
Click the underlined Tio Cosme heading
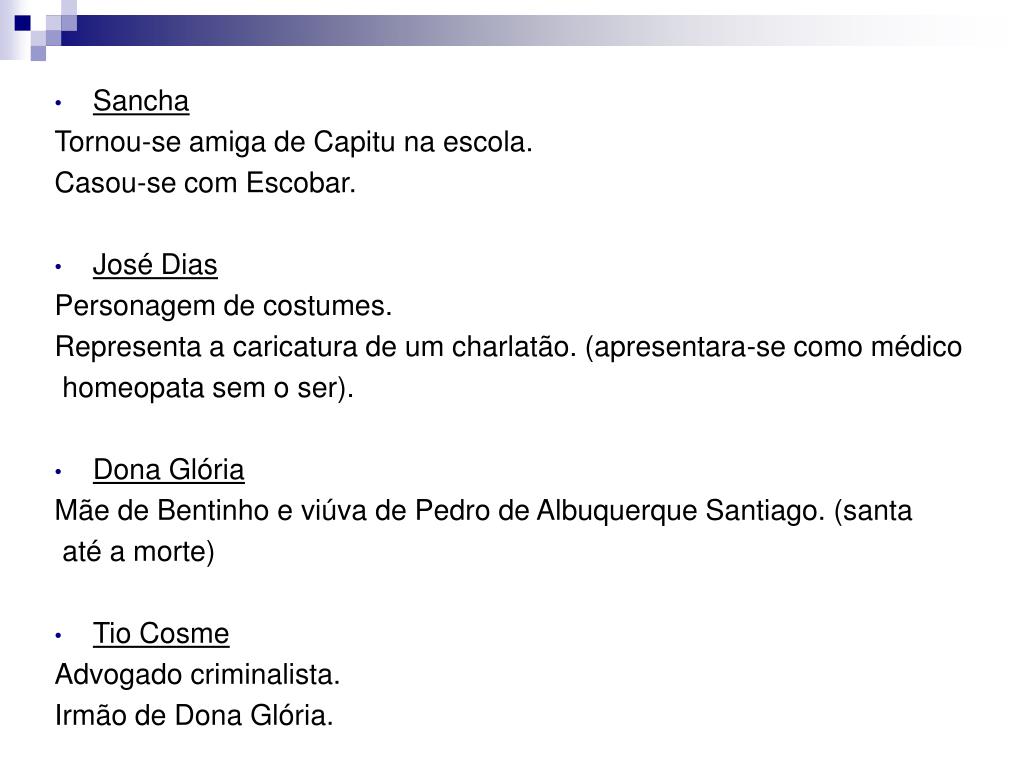click(x=161, y=634)
